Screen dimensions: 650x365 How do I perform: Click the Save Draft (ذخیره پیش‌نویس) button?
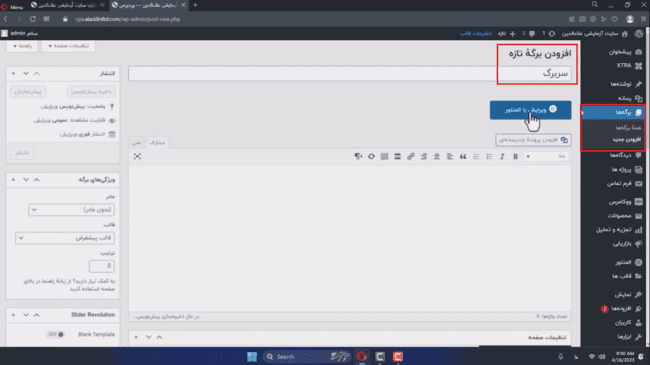[x=91, y=91]
